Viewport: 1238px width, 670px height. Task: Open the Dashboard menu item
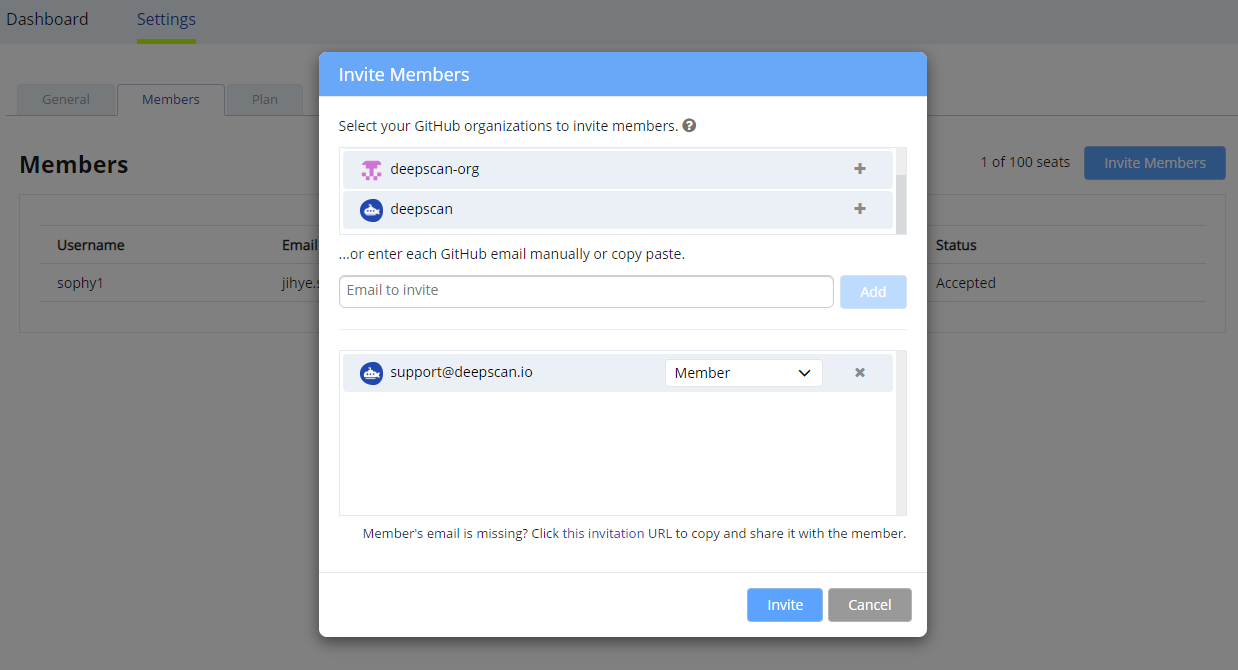[x=47, y=19]
